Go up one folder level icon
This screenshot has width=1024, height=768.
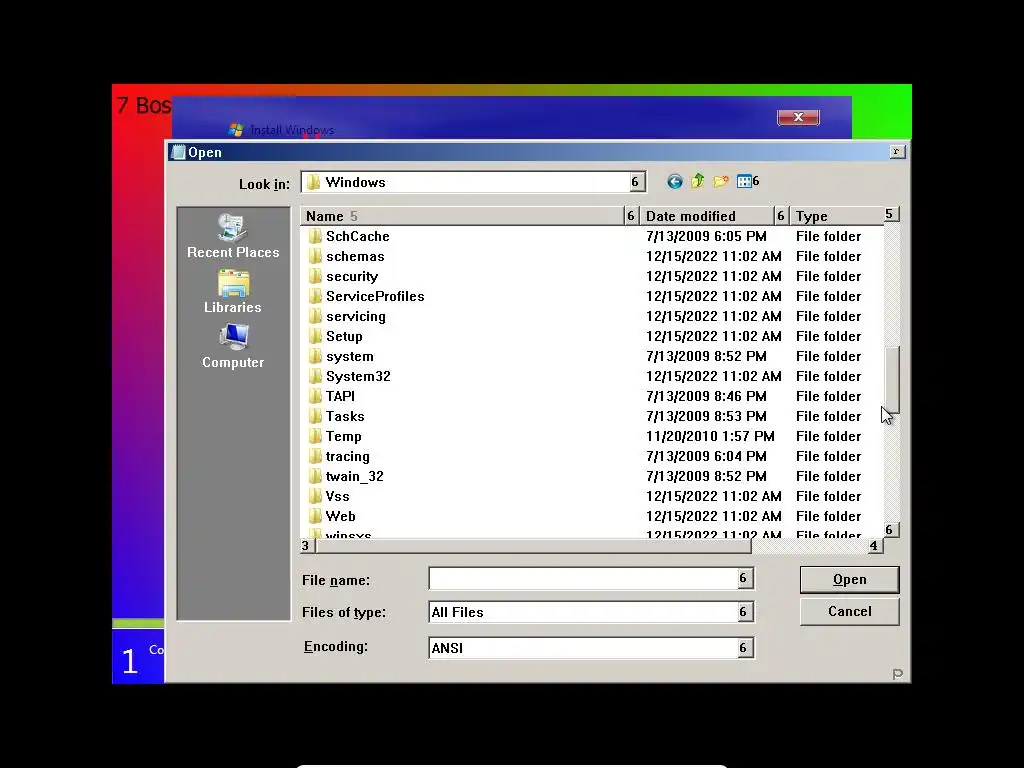coord(697,181)
